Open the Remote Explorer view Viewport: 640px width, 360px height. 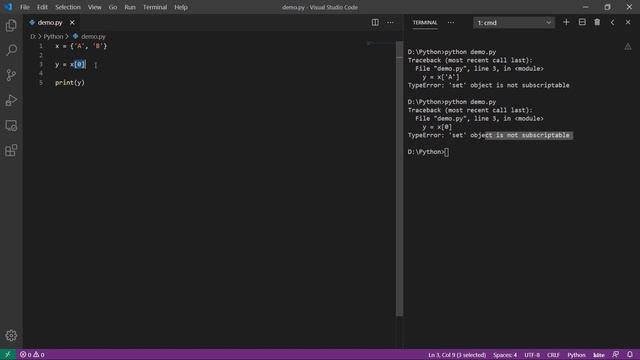click(11, 125)
